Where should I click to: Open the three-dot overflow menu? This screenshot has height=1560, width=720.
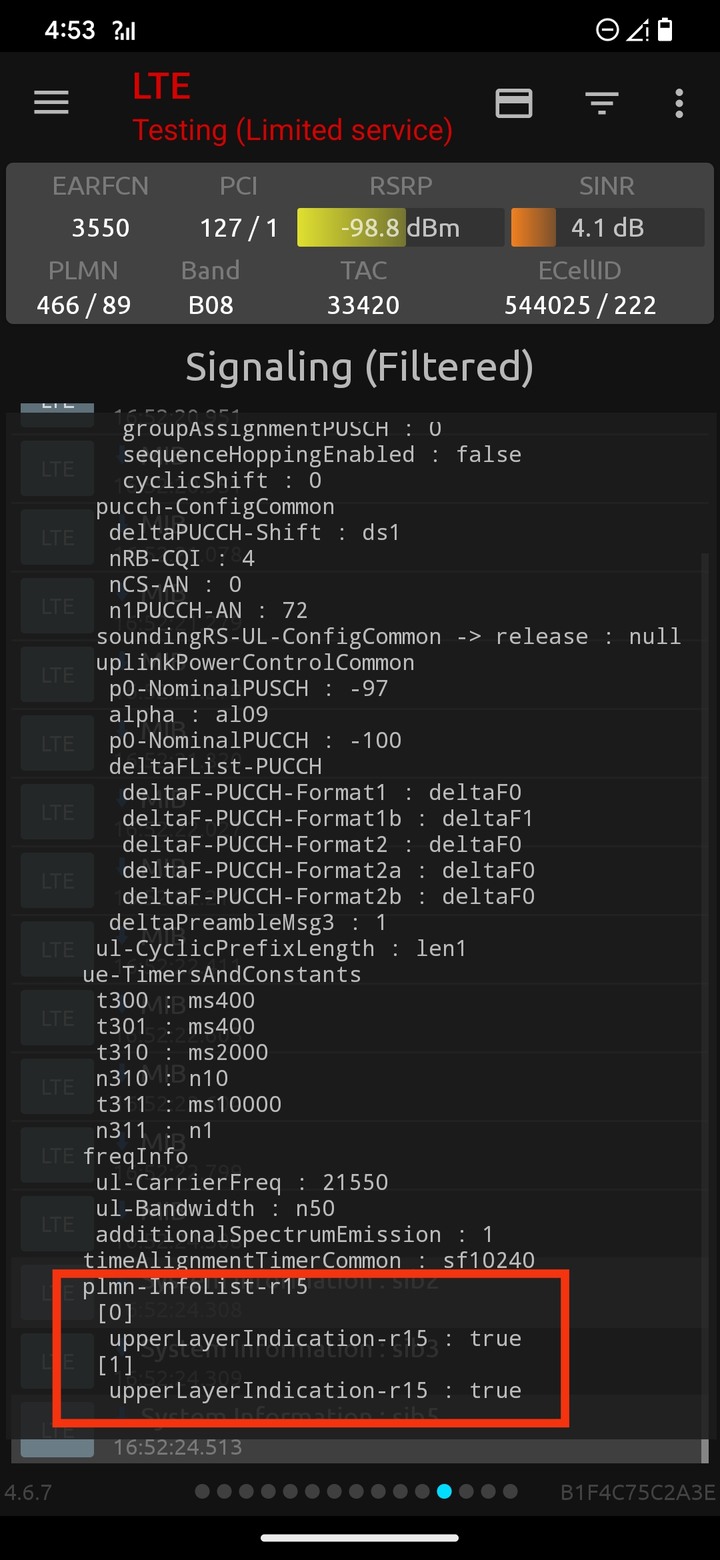pyautogui.click(x=679, y=103)
